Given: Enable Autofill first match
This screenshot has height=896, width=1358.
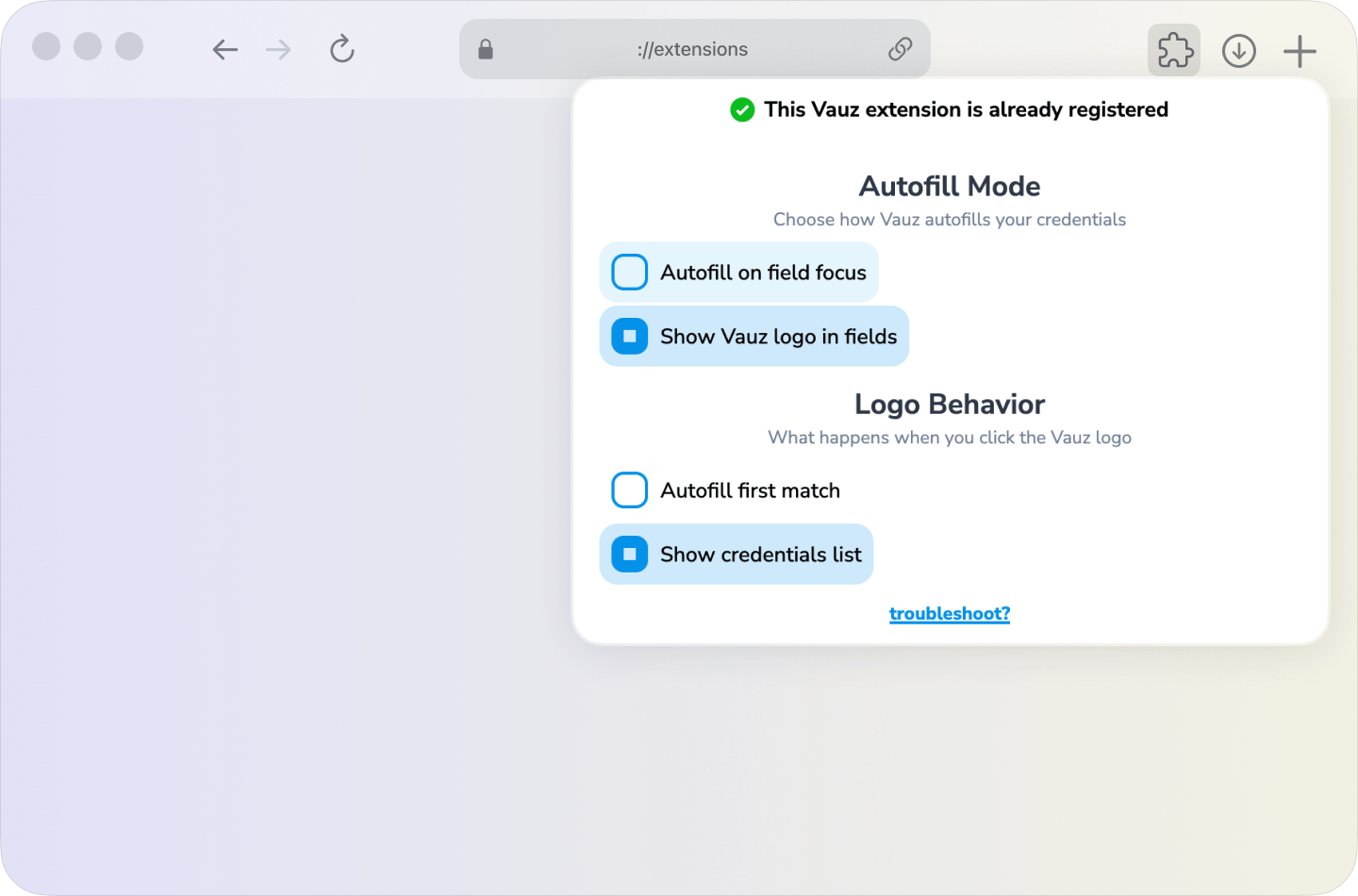Looking at the screenshot, I should 629,490.
